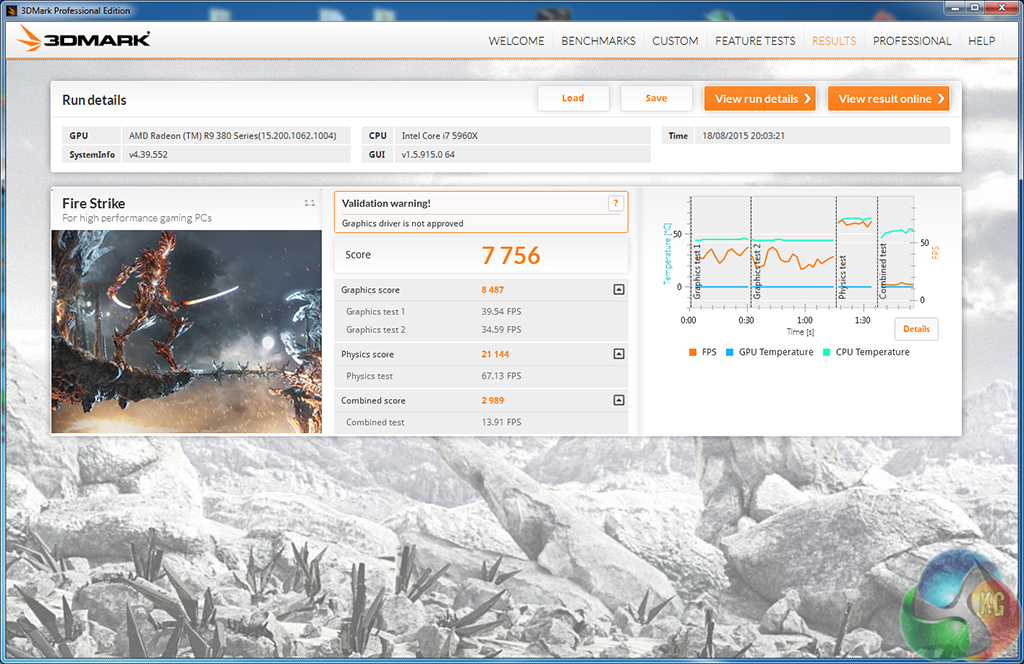1024x664 pixels.
Task: Switch to the Feature Tests tab
Action: point(755,41)
